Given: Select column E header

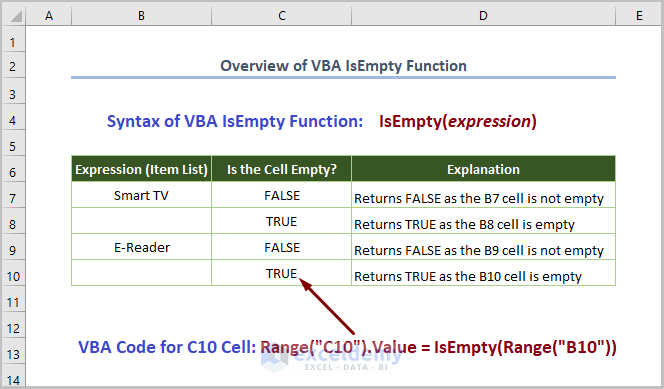Looking at the screenshot, I should [639, 16].
